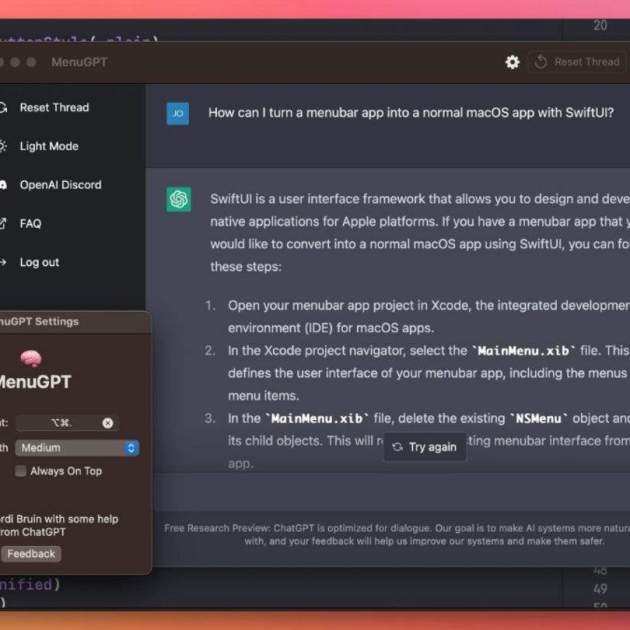Open the FAQ link in the sidebar
The height and width of the screenshot is (630, 630).
[30, 224]
